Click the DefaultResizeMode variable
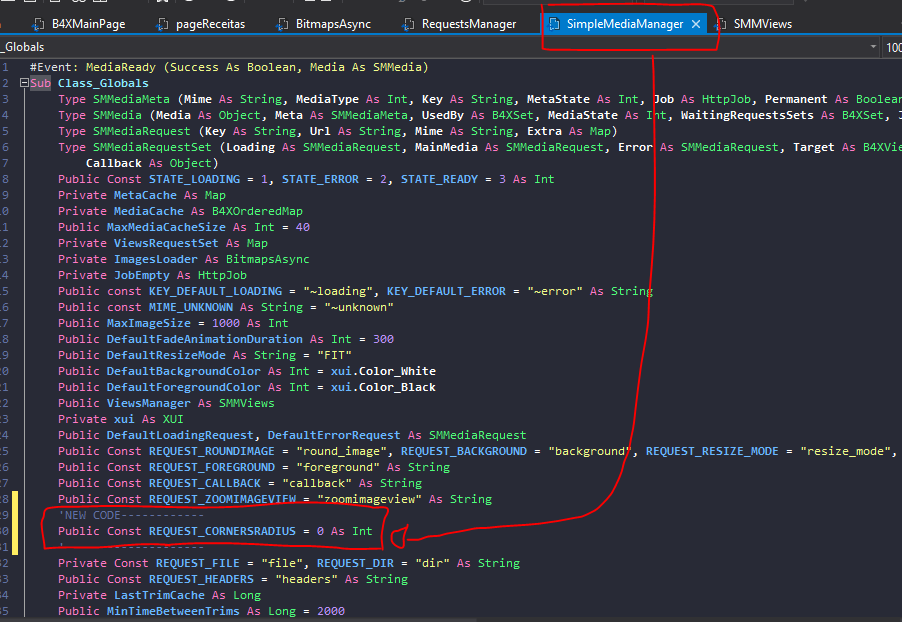Screen dimensions: 902x622 pos(166,356)
